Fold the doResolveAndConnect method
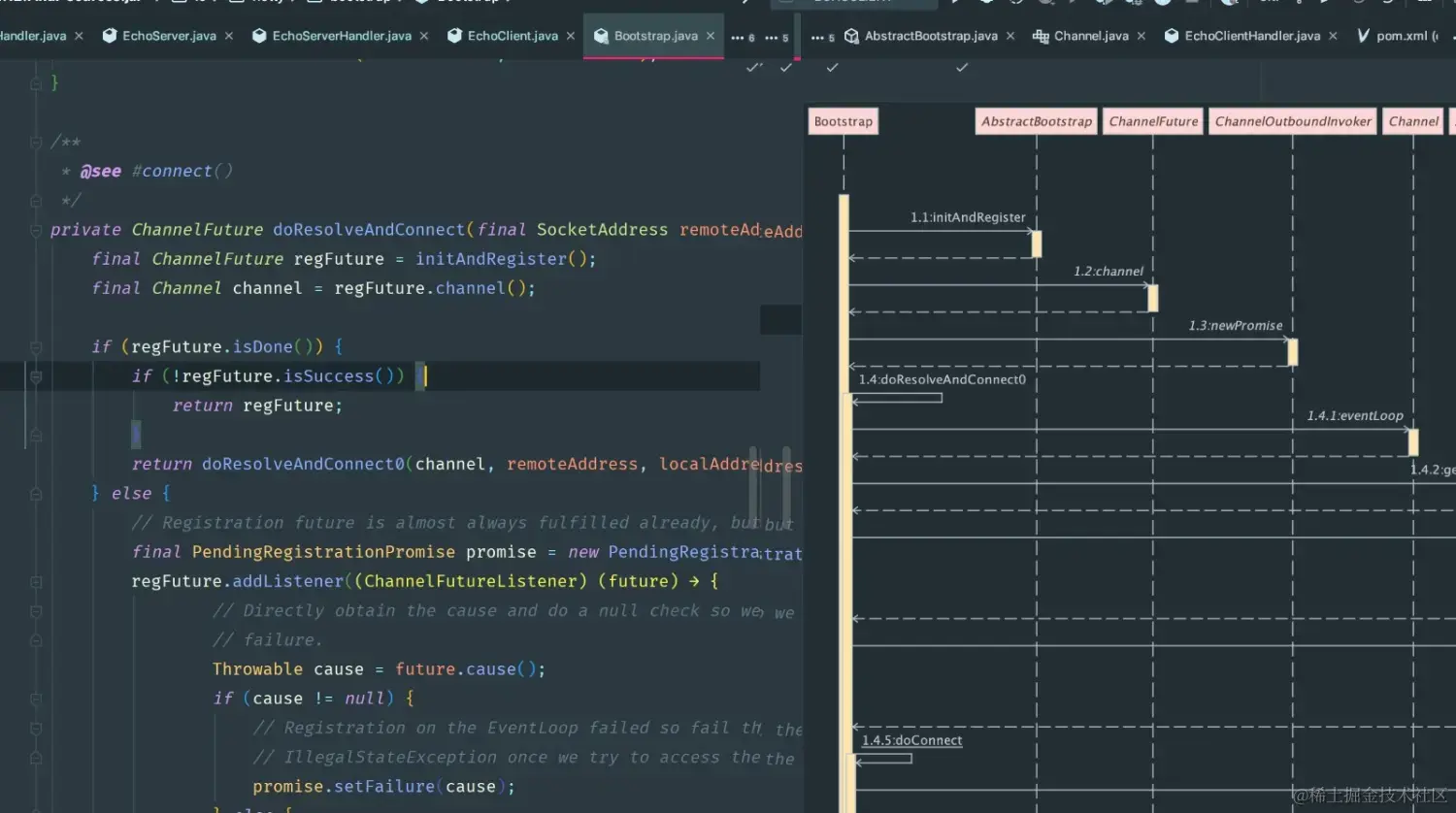This screenshot has width=1456, height=813. (36, 230)
